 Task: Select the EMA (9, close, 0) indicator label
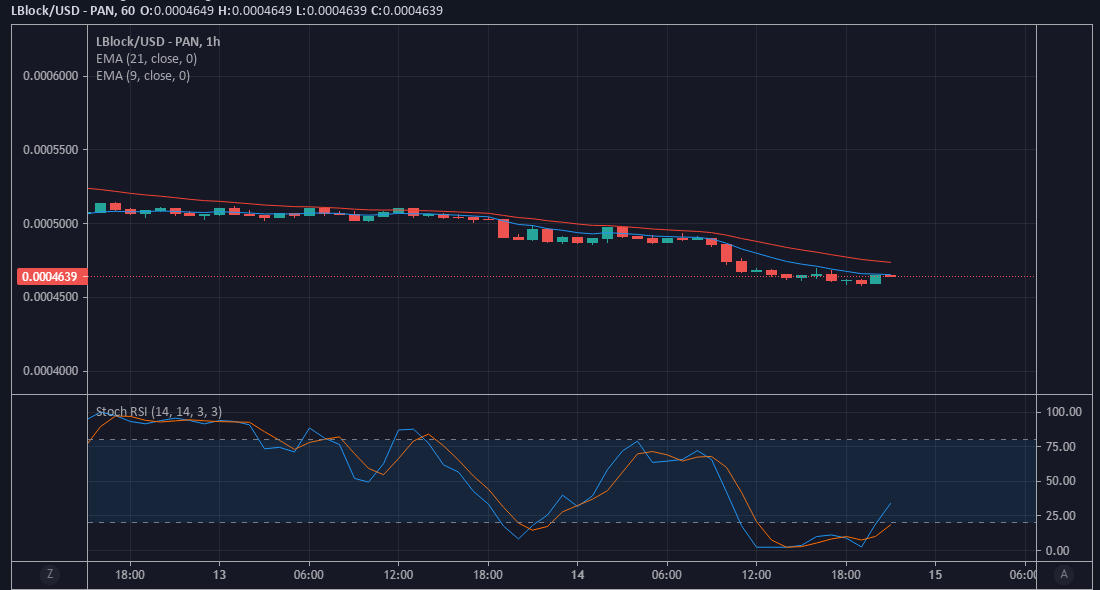143,76
